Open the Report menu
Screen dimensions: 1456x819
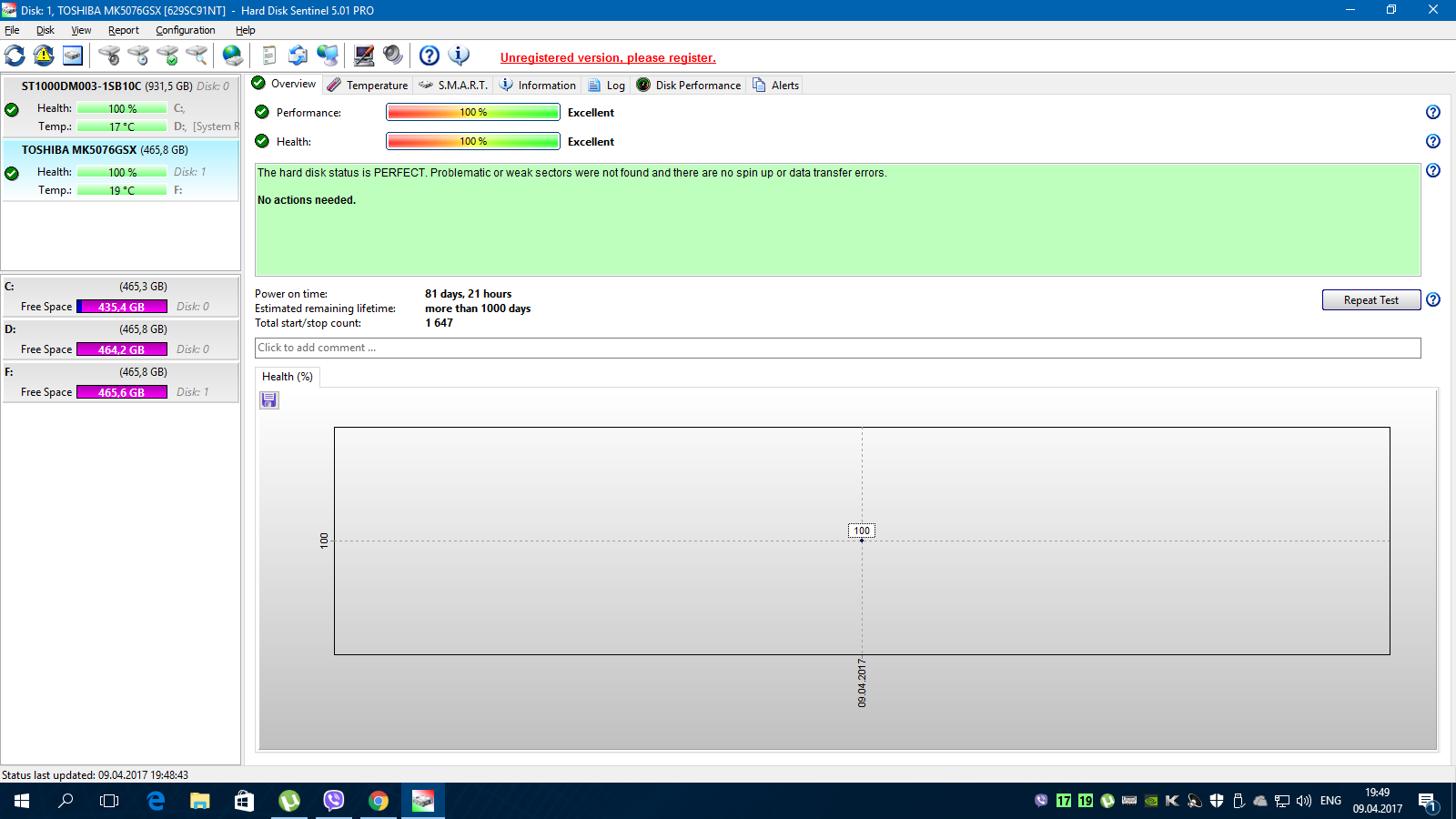point(124,30)
